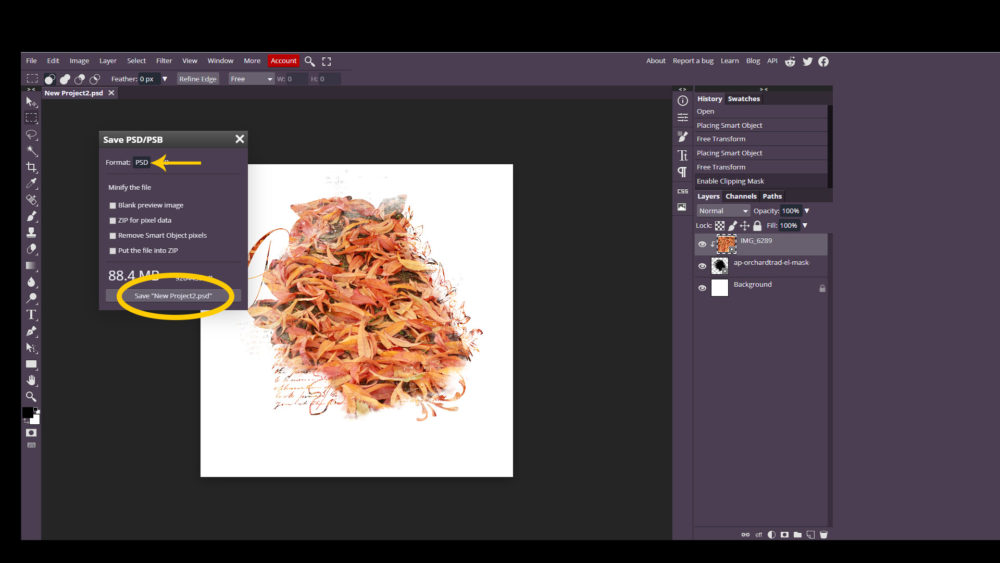Pick the Hand tool
The height and width of the screenshot is (563, 1000).
pos(31,380)
